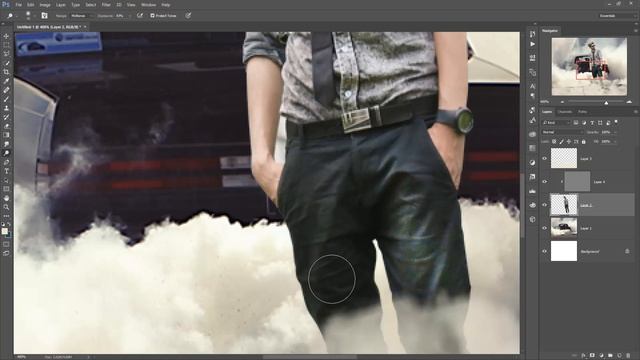Open the Character panel icon in dock

tap(532, 86)
